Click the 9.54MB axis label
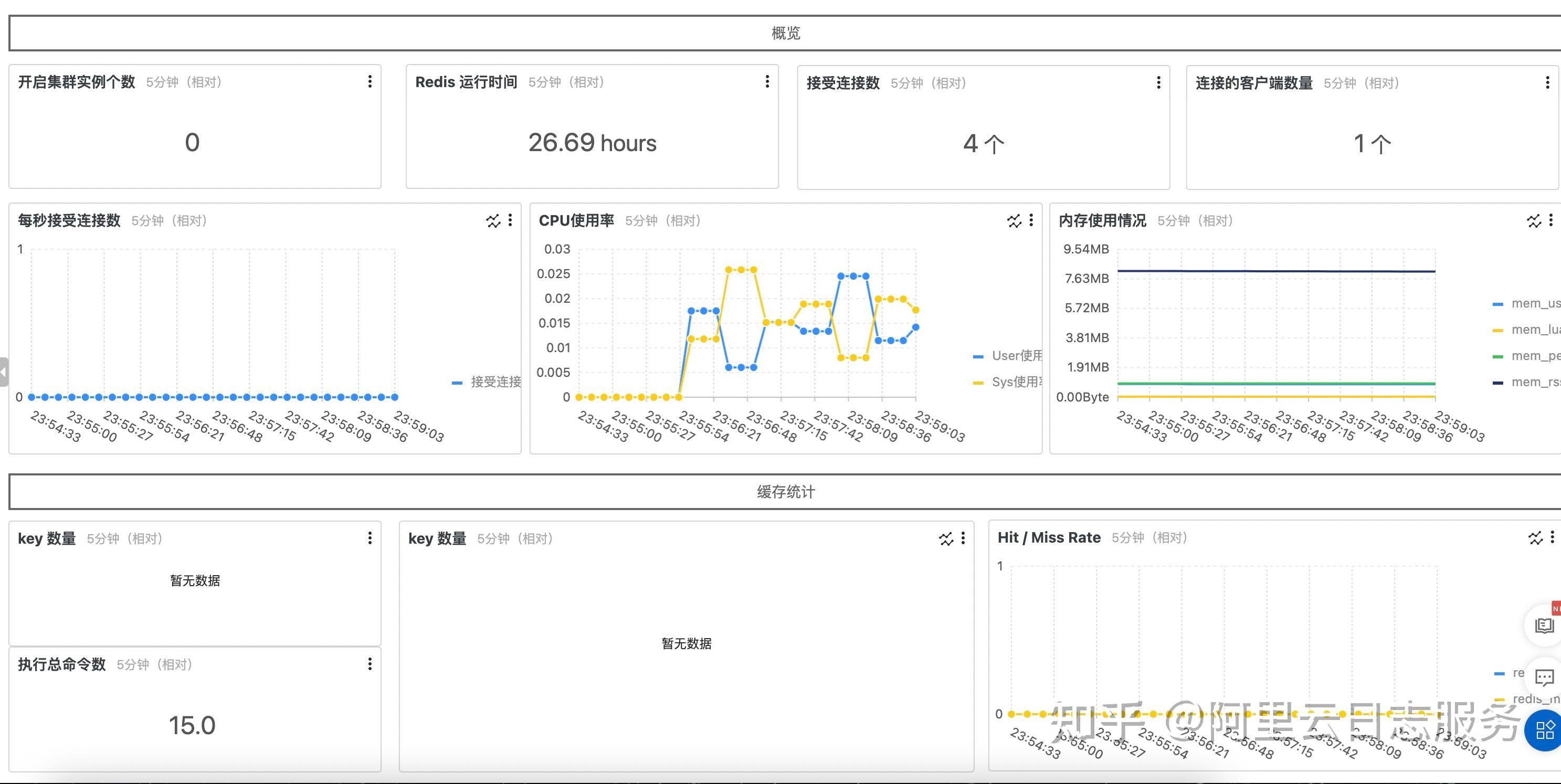Screen dimensions: 1561x784 coord(1086,249)
